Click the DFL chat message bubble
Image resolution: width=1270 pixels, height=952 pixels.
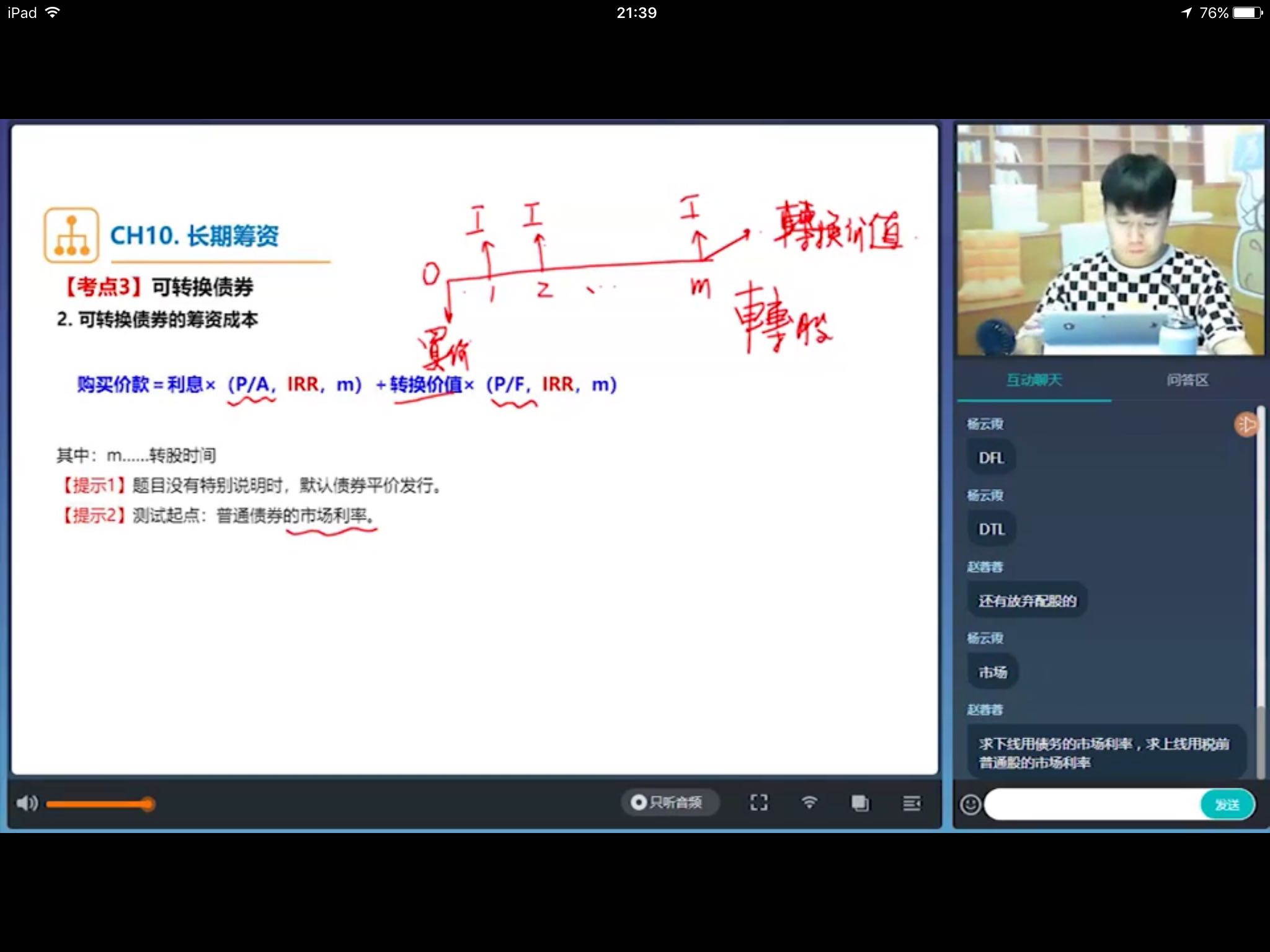pyautogui.click(x=991, y=458)
